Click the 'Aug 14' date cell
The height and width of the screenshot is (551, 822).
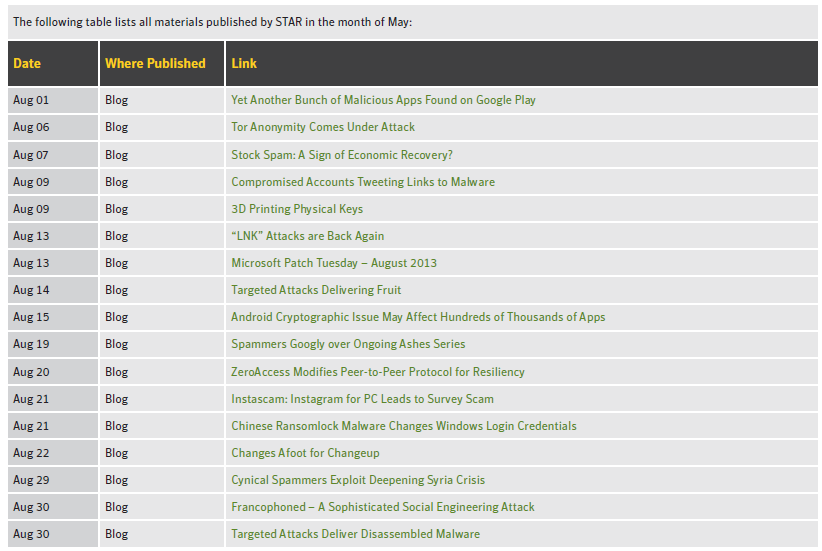53,290
